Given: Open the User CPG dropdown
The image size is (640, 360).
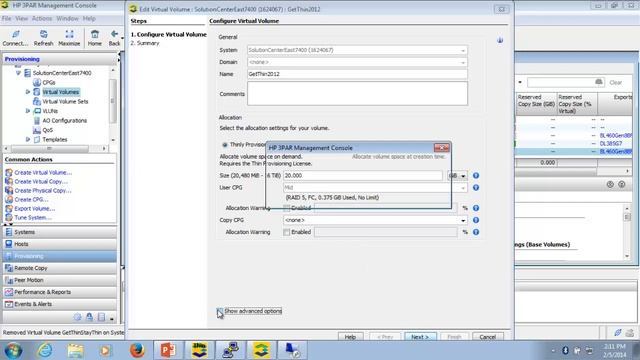Looking at the screenshot, I should 375,188.
